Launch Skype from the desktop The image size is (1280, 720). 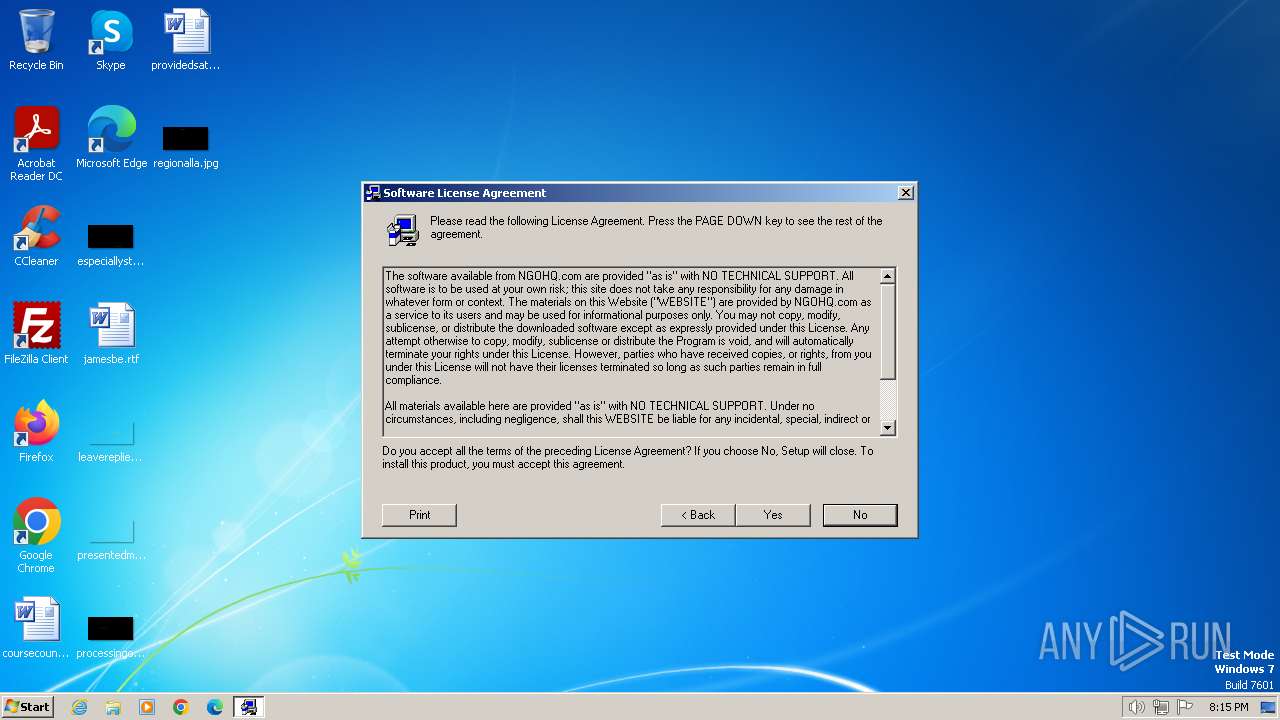point(111,40)
